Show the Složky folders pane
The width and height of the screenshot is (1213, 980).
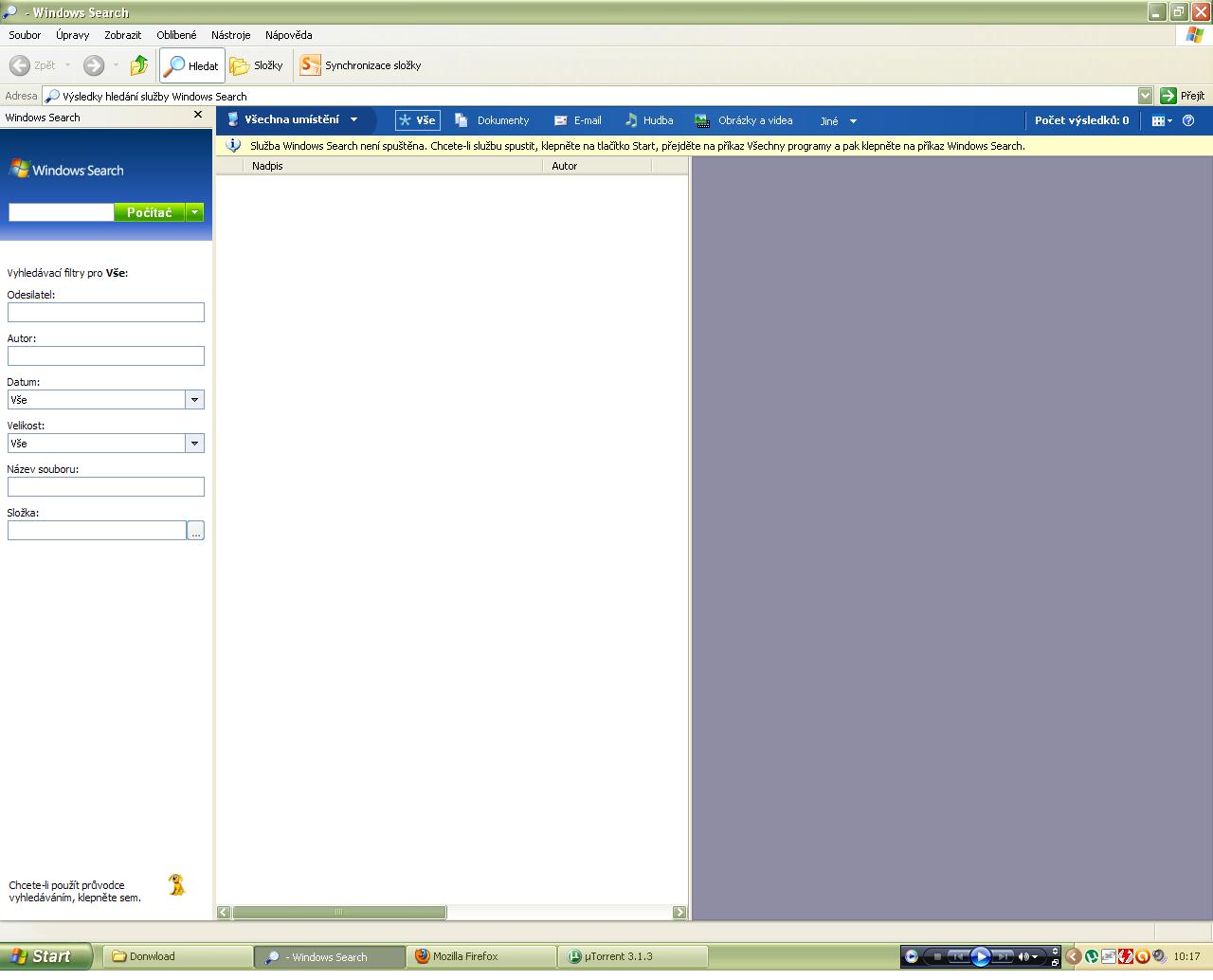(x=257, y=65)
